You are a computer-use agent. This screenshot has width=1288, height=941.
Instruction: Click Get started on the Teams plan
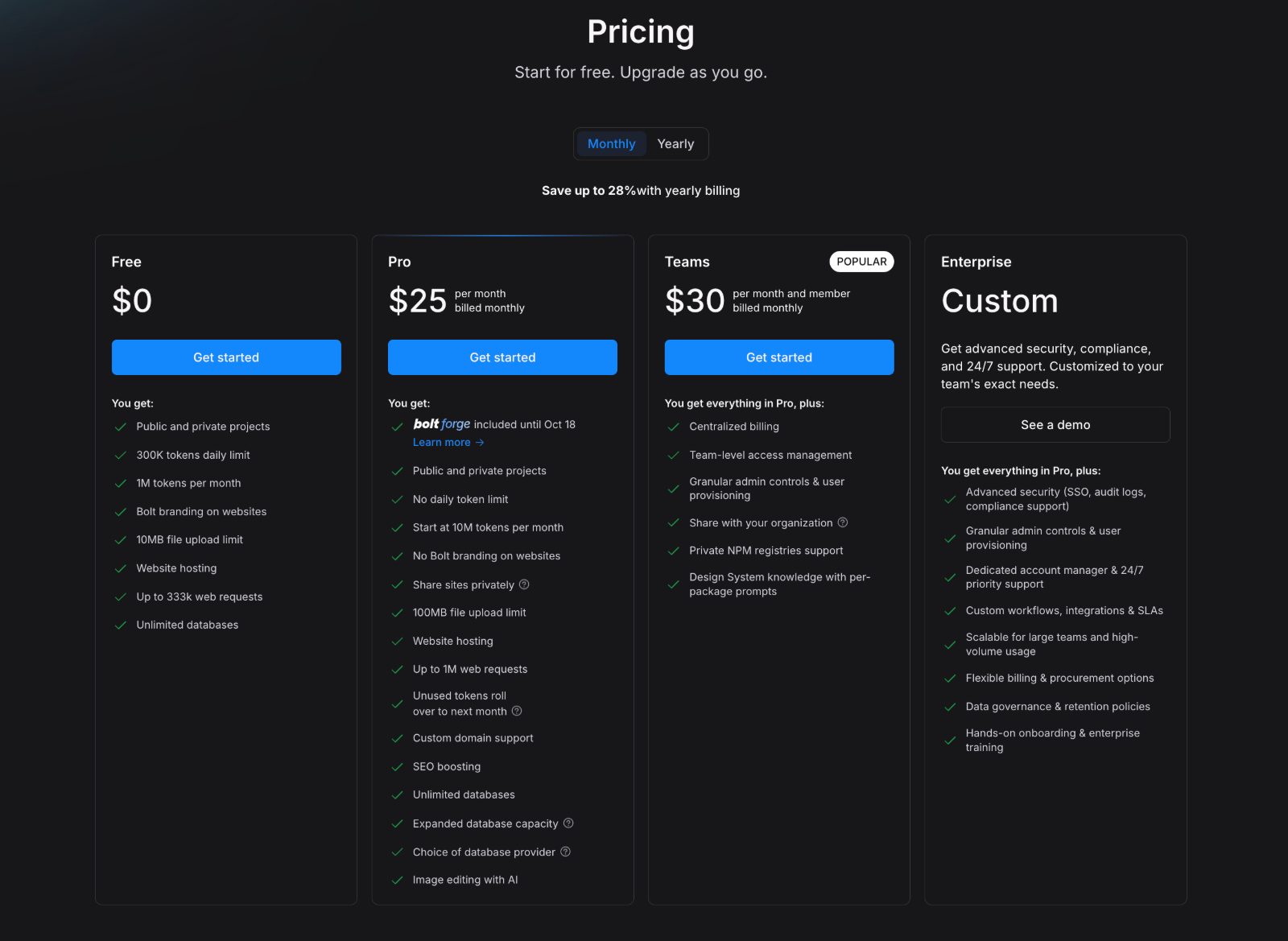pos(779,357)
